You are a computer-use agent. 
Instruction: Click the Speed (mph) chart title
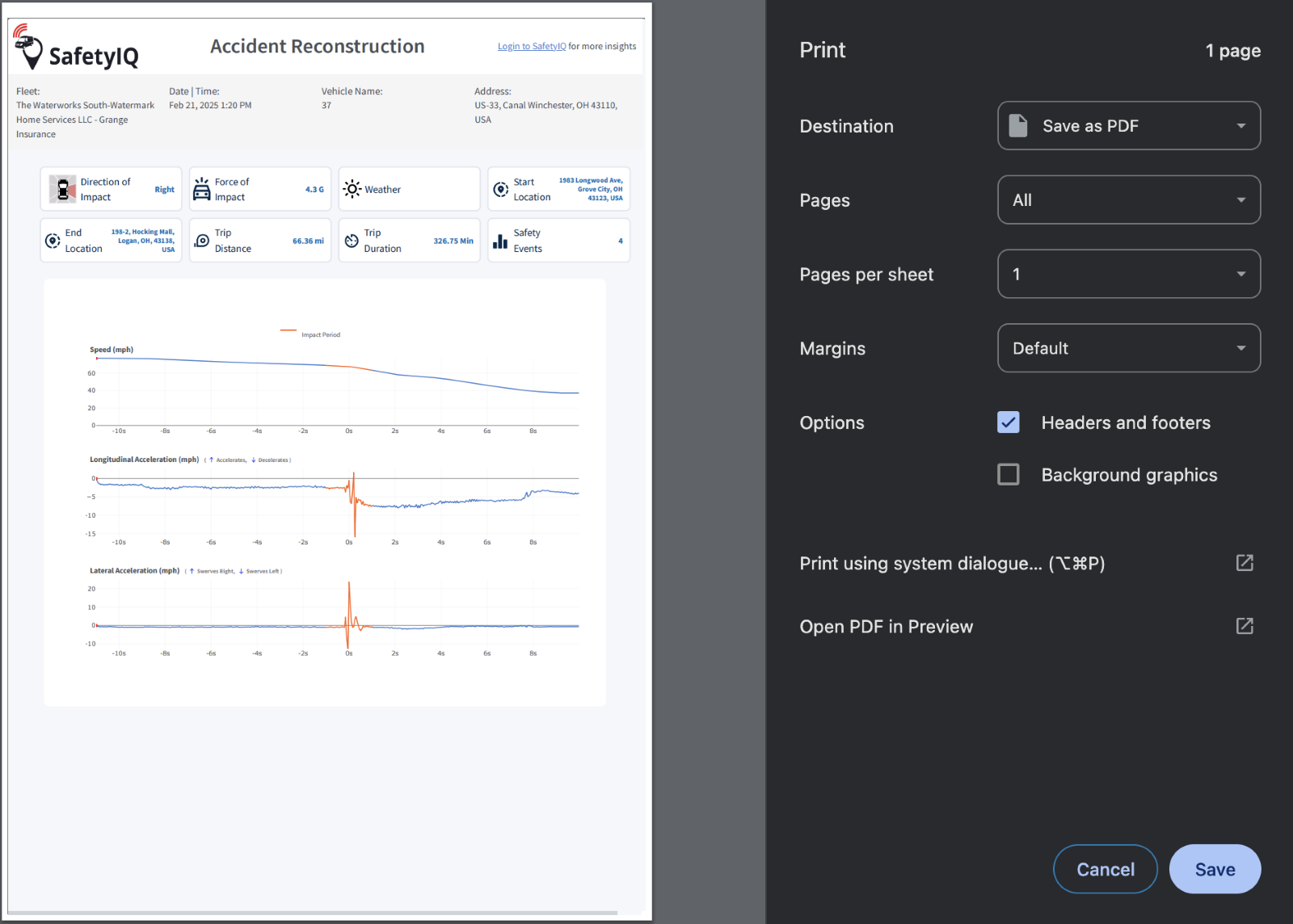pyautogui.click(x=112, y=350)
